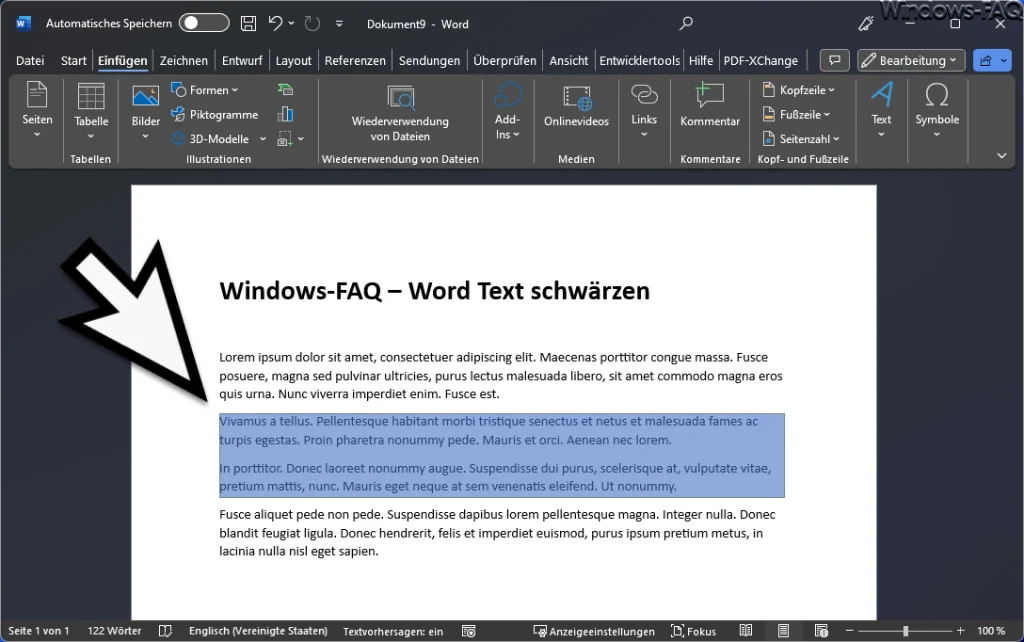Open the Datei tab

click(30, 60)
